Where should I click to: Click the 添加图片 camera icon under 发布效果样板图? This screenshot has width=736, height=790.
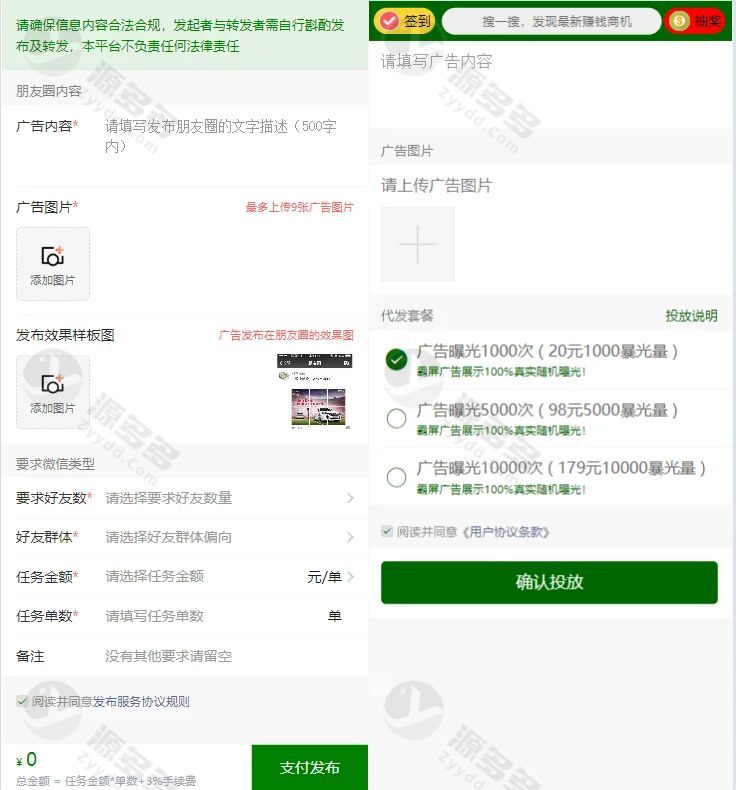pyautogui.click(x=52, y=383)
